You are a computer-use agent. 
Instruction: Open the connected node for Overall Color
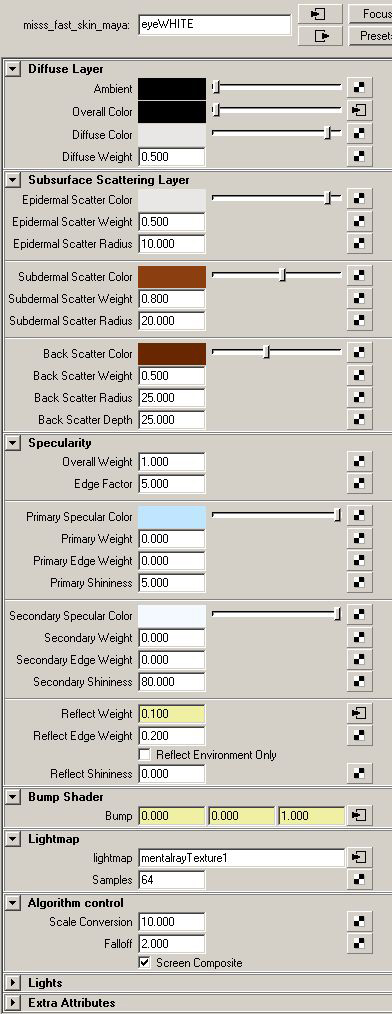360,111
